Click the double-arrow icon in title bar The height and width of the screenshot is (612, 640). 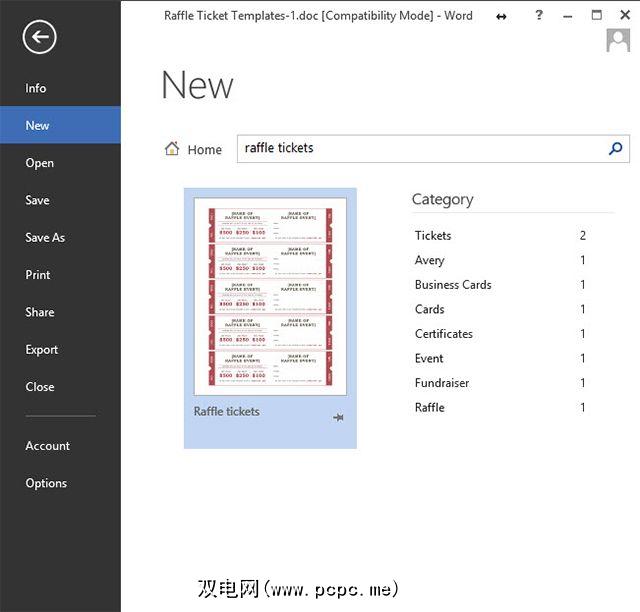tap(501, 17)
